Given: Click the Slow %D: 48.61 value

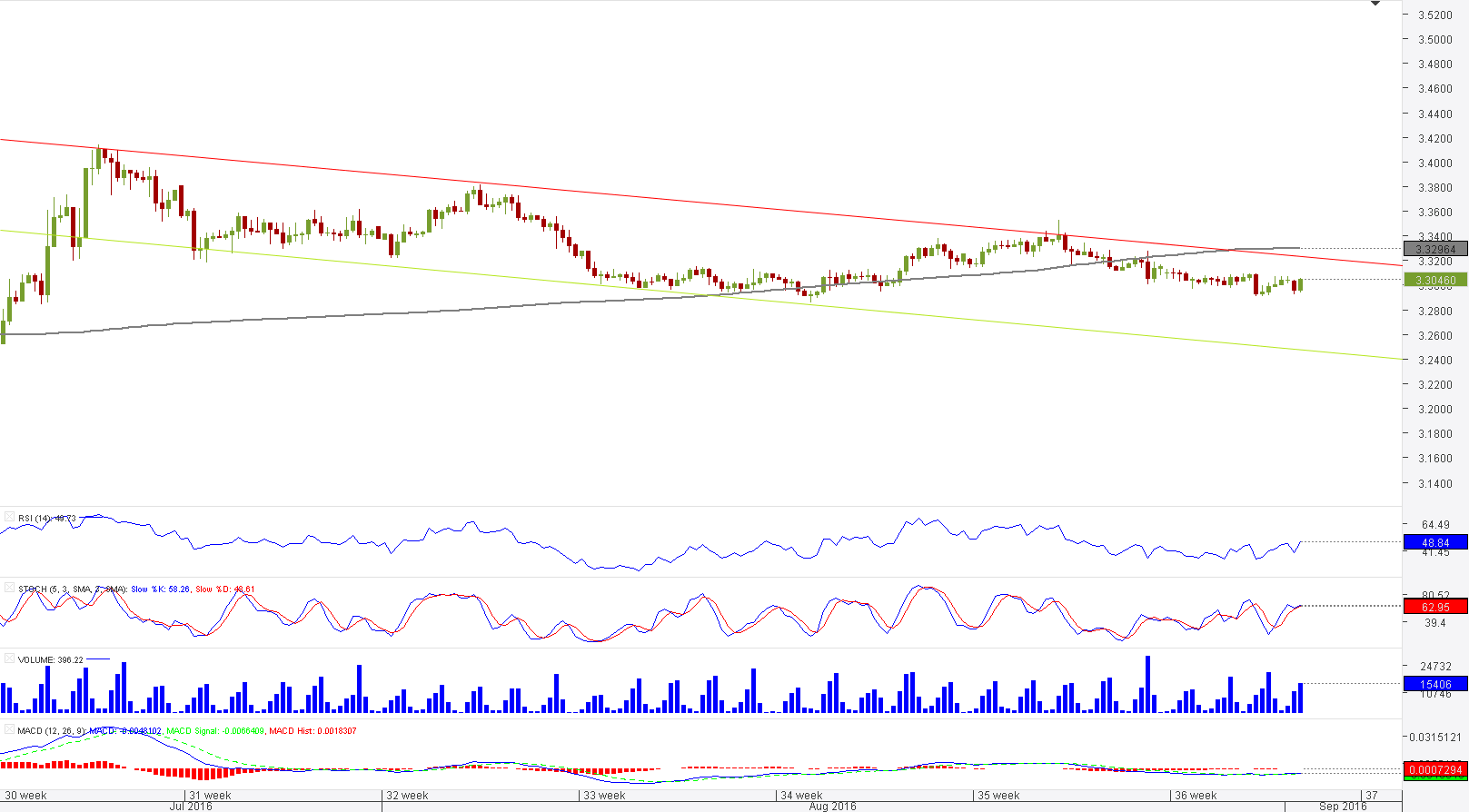Looking at the screenshot, I should pos(225,589).
